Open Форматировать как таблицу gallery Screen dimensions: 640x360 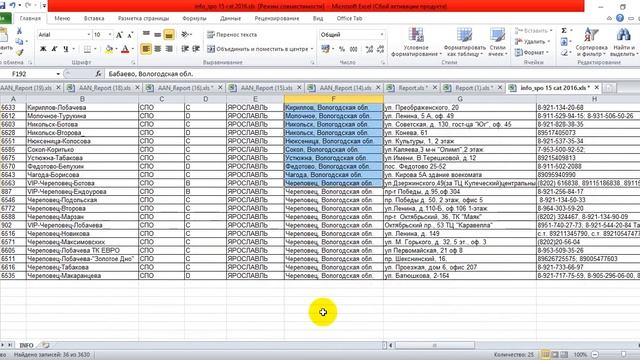[x=464, y=42]
